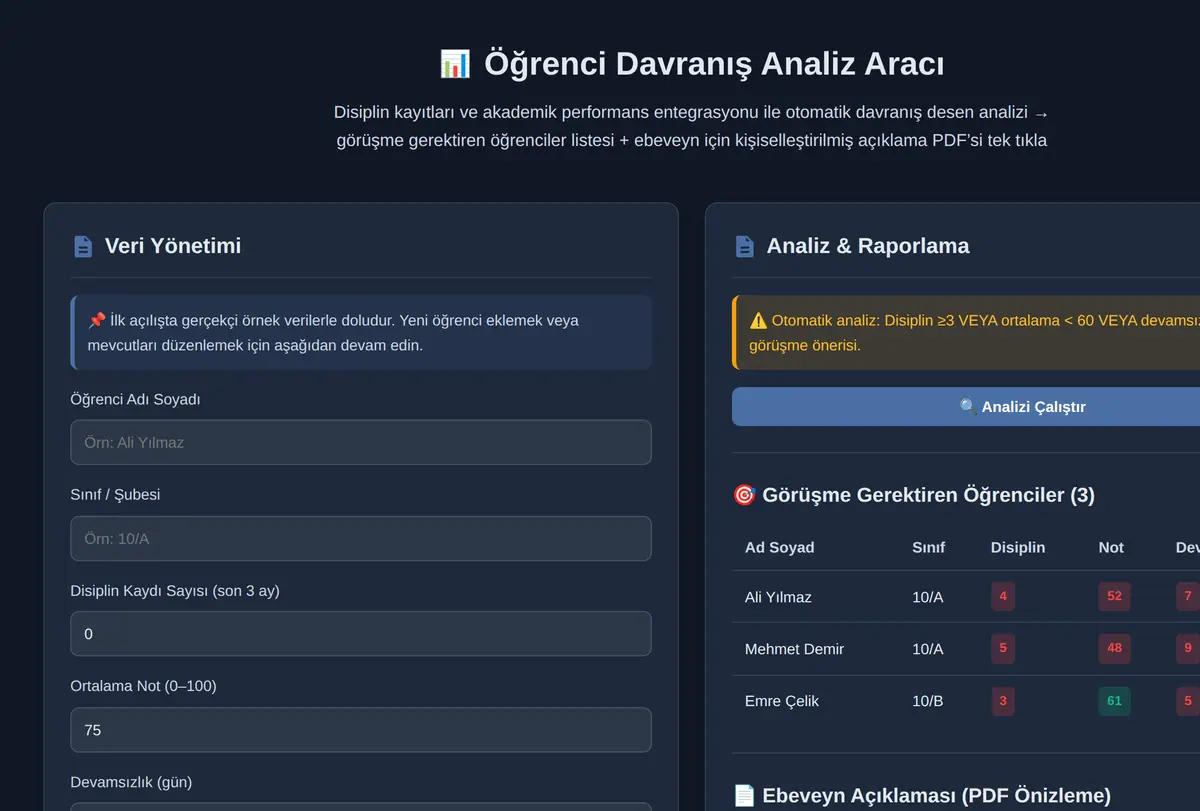Select Ali Yılmaz in the student table
This screenshot has height=811, width=1200.
click(x=778, y=597)
